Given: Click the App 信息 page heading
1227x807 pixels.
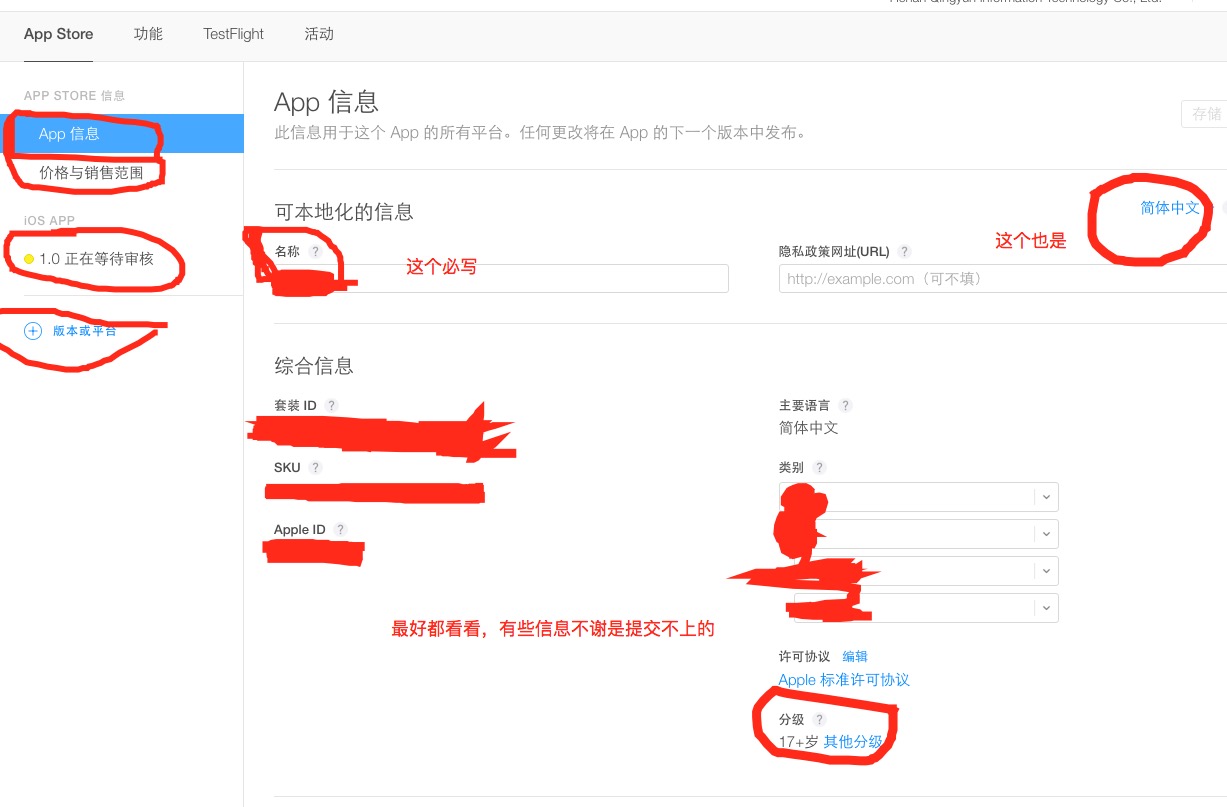Looking at the screenshot, I should (327, 102).
